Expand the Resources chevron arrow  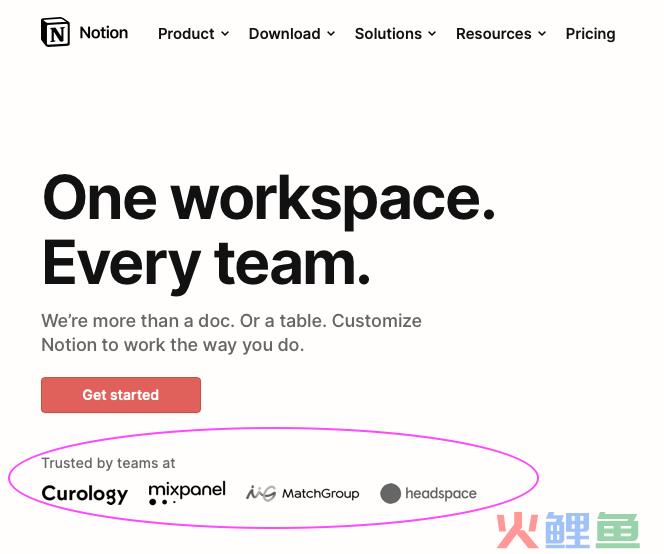coord(542,33)
